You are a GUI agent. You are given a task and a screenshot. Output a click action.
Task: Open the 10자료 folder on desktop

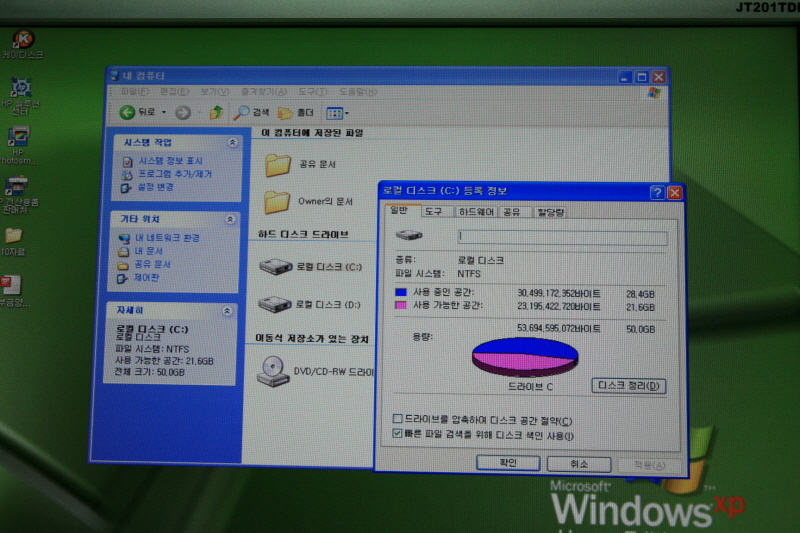[13, 241]
